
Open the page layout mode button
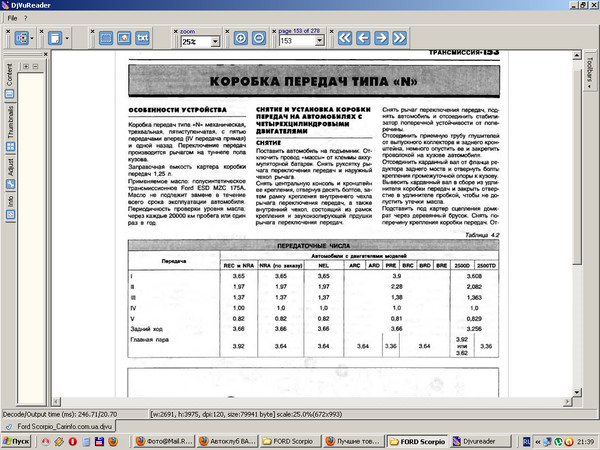pos(21,38)
